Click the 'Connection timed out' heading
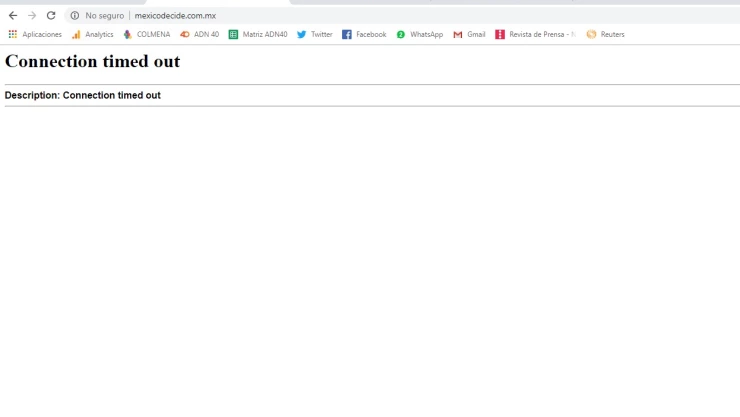Image resolution: width=740 pixels, height=417 pixels. [92, 61]
